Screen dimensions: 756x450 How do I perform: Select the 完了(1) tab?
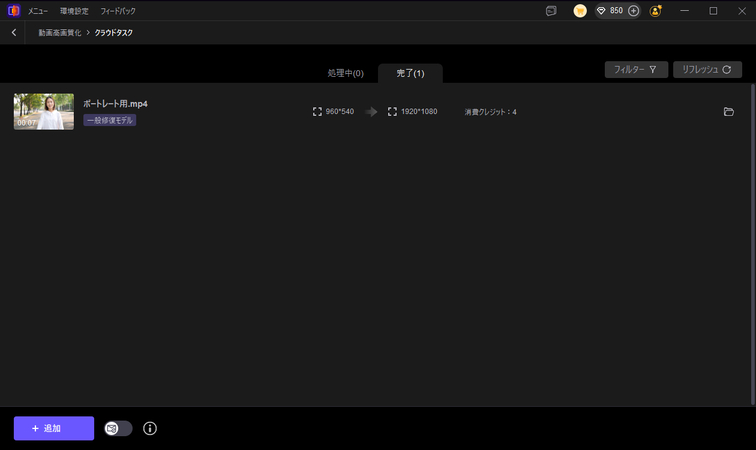(409, 74)
